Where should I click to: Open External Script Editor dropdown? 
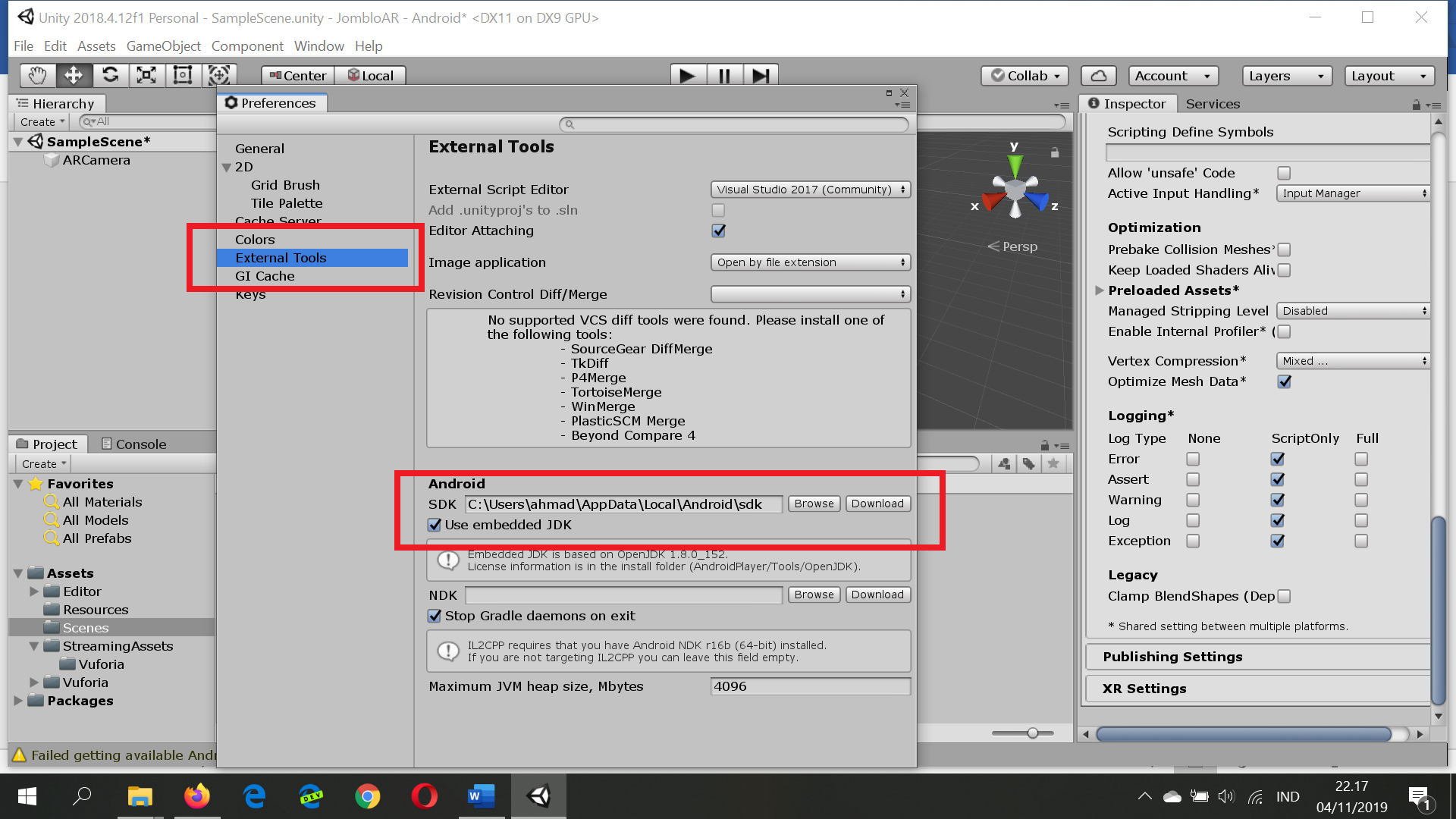pos(811,190)
